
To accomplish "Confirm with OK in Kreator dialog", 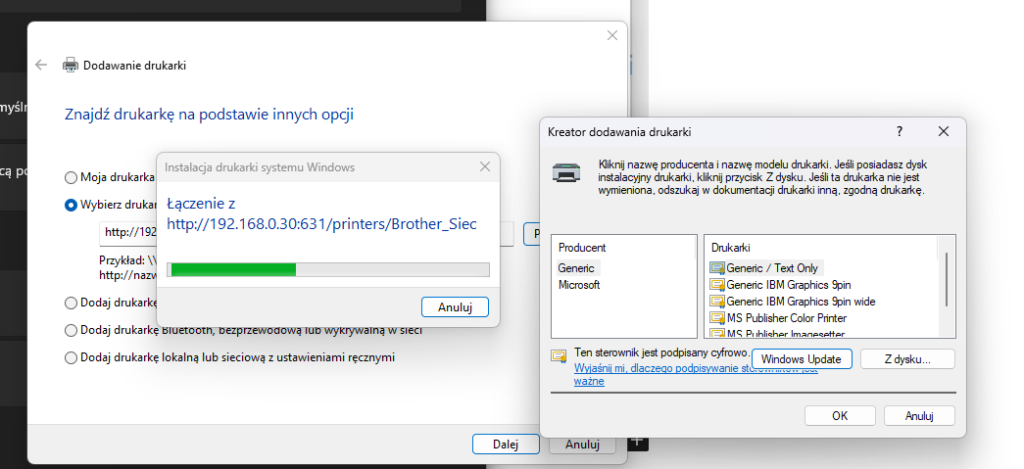I will (839, 415).
